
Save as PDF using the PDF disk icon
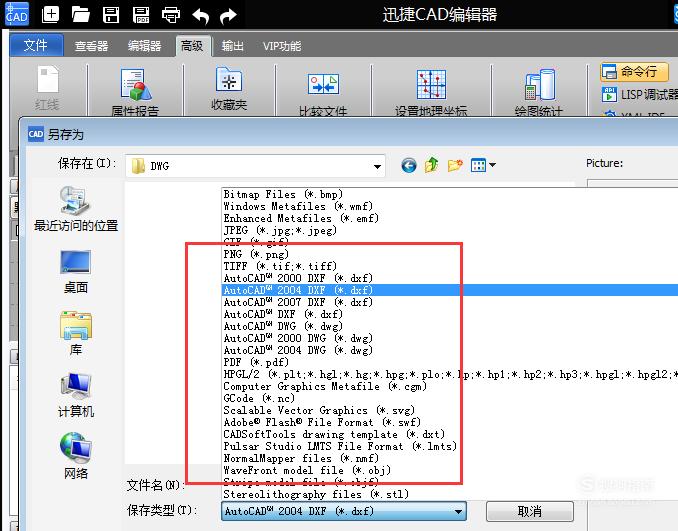(x=141, y=15)
